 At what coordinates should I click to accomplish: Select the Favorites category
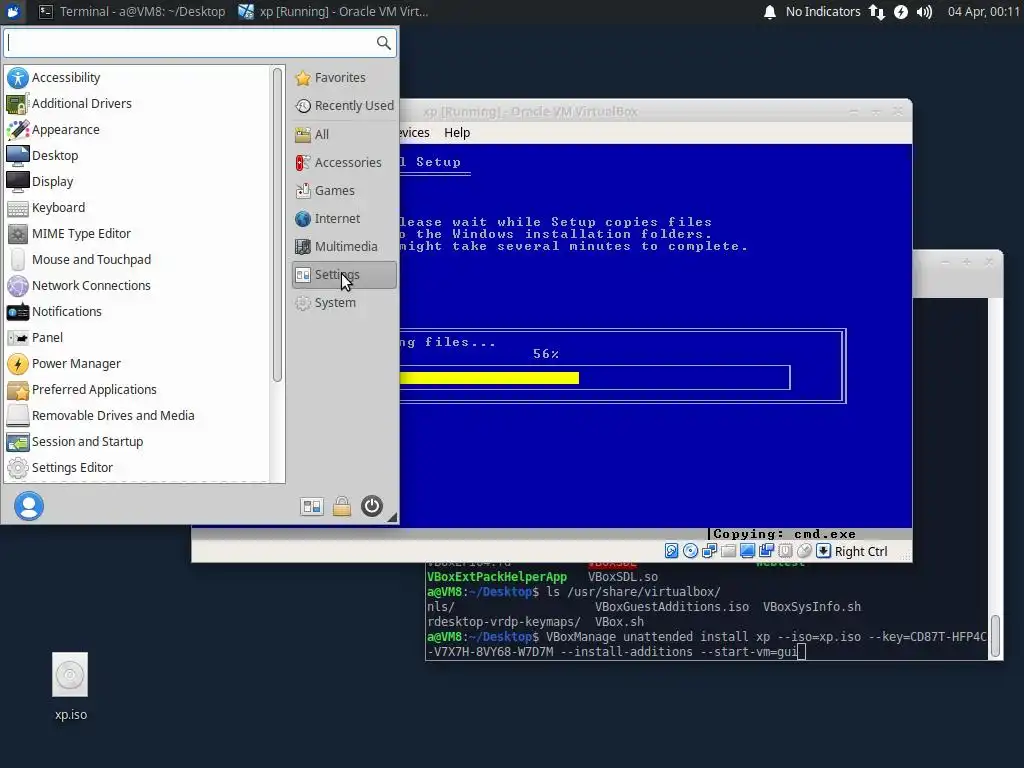click(344, 78)
